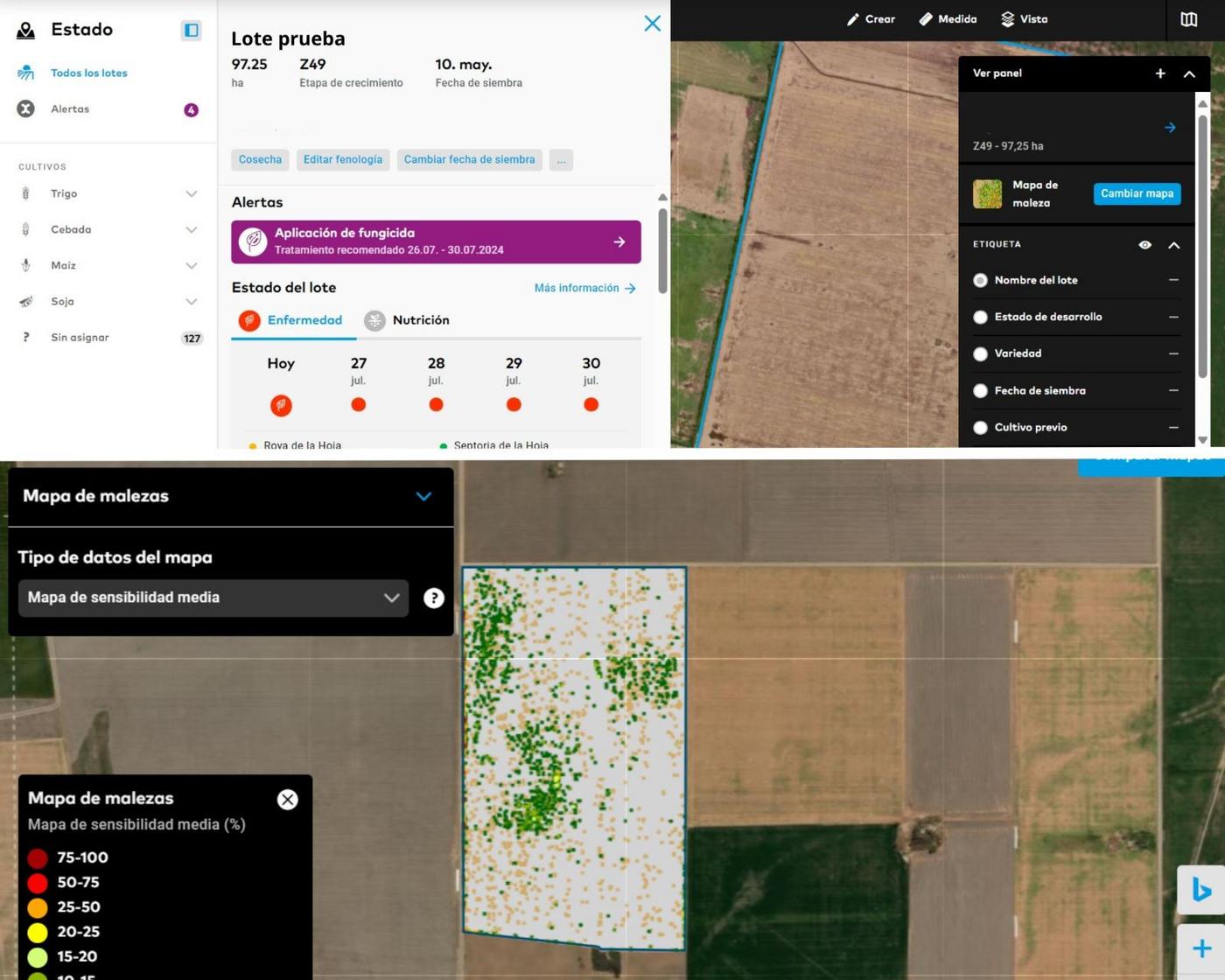Viewport: 1225px width, 980px height.
Task: Click the help question mark icon
Action: click(434, 598)
